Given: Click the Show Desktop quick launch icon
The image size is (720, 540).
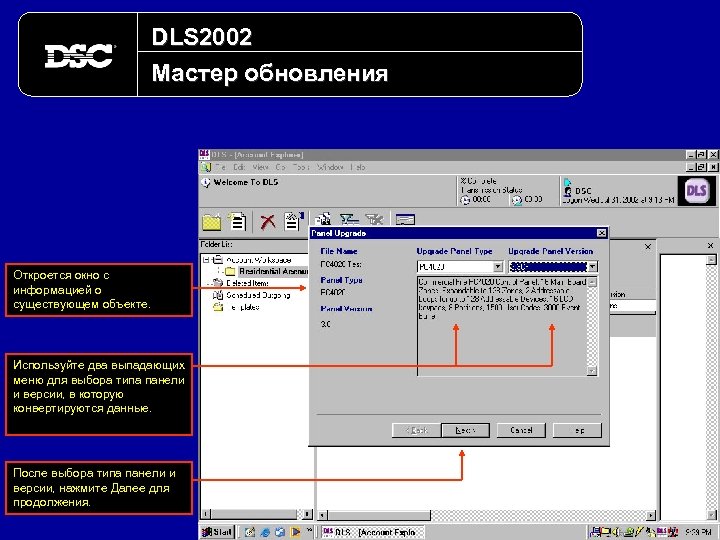Looking at the screenshot, I should click(250, 532).
